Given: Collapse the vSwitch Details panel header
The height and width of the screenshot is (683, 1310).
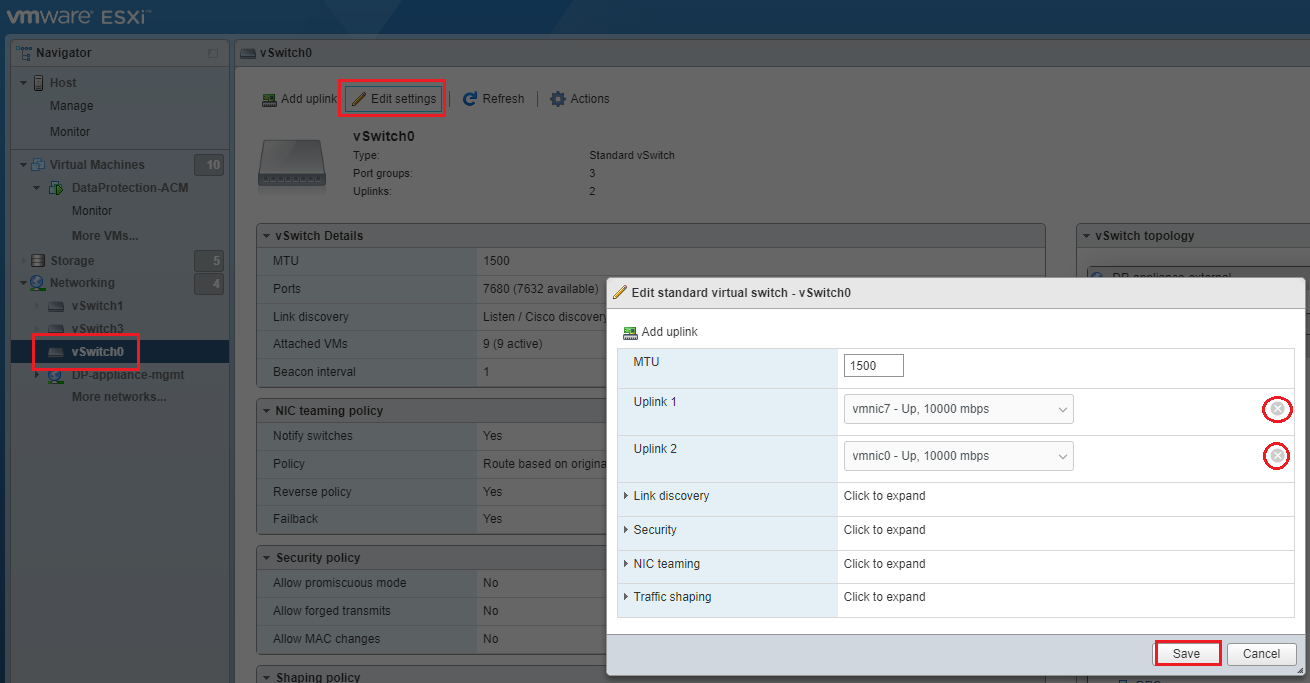Looking at the screenshot, I should click(319, 236).
